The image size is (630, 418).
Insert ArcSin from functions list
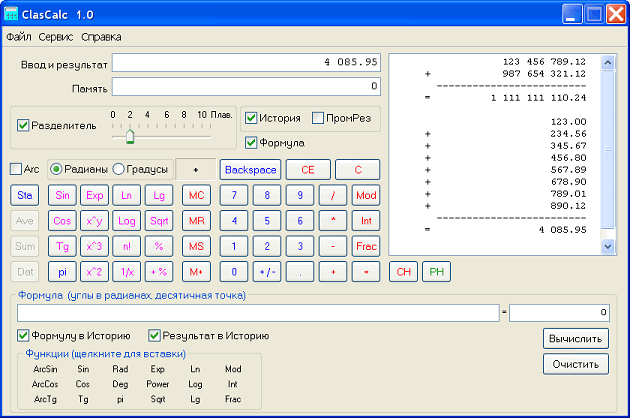pos(45,369)
